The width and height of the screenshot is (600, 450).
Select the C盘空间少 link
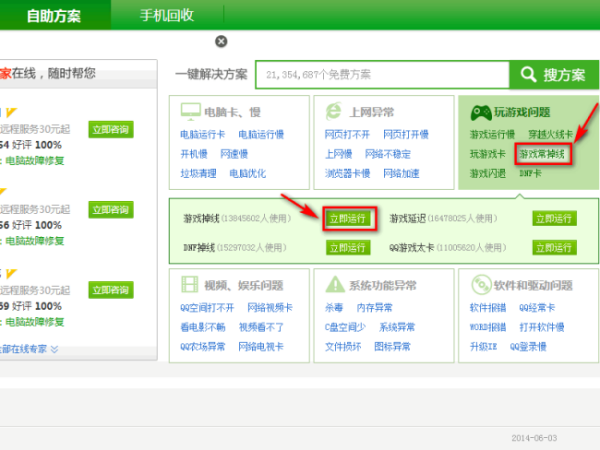[x=345, y=327]
